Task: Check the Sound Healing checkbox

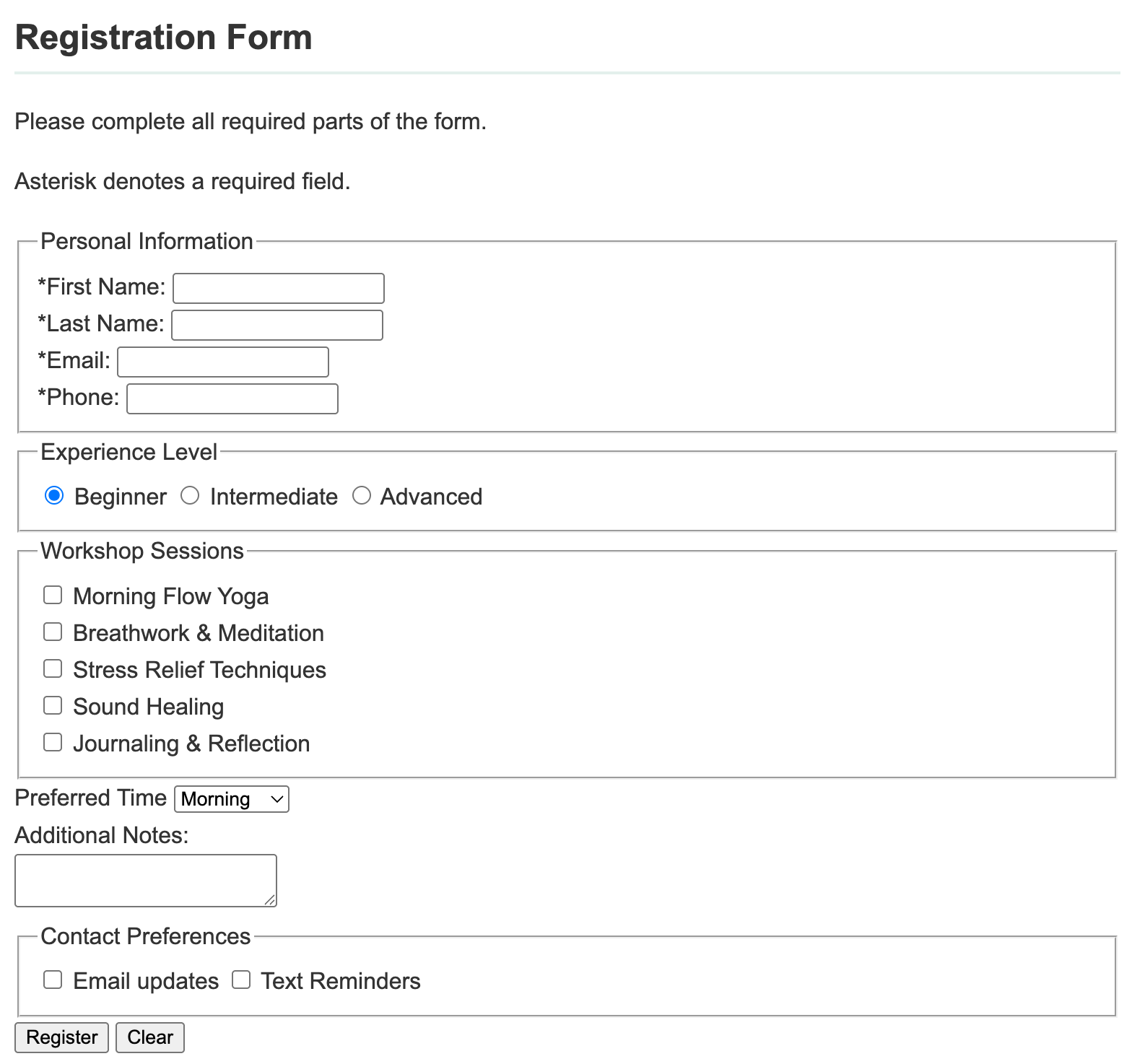Action: [x=53, y=705]
